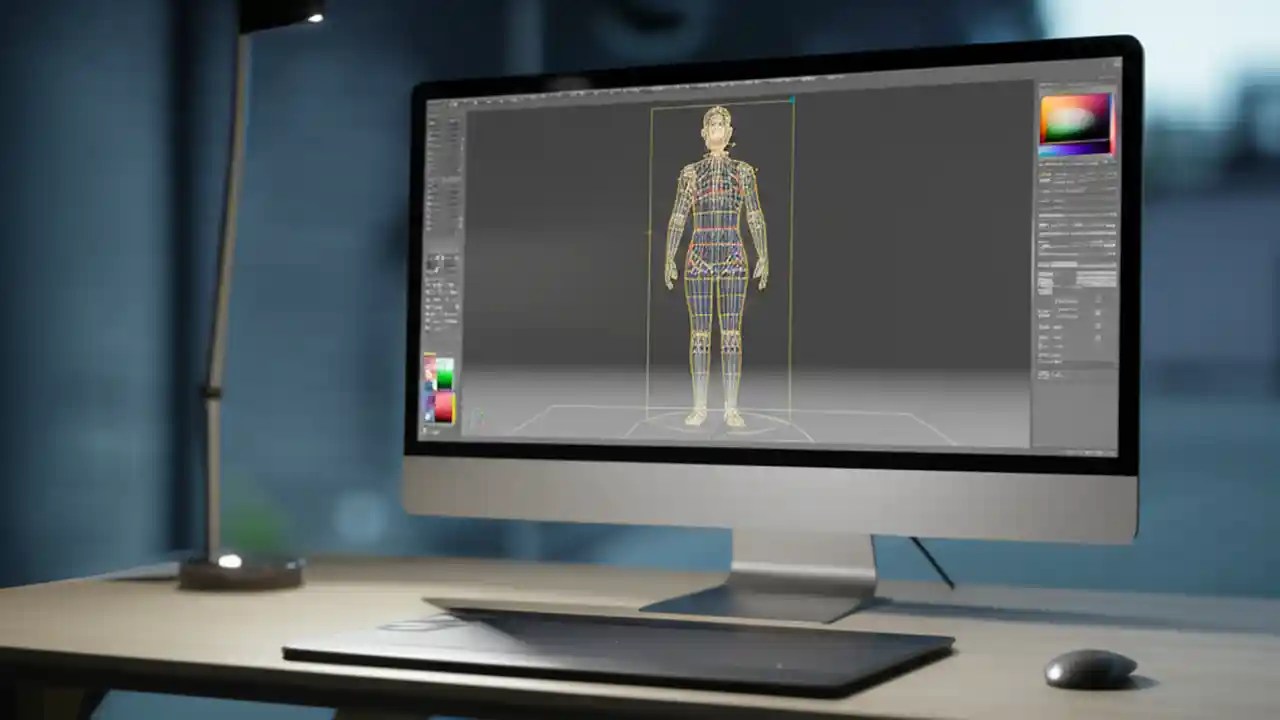Viewport: 1280px width, 720px height.
Task: Switch to the first tab in the top toolbar
Action: point(470,92)
